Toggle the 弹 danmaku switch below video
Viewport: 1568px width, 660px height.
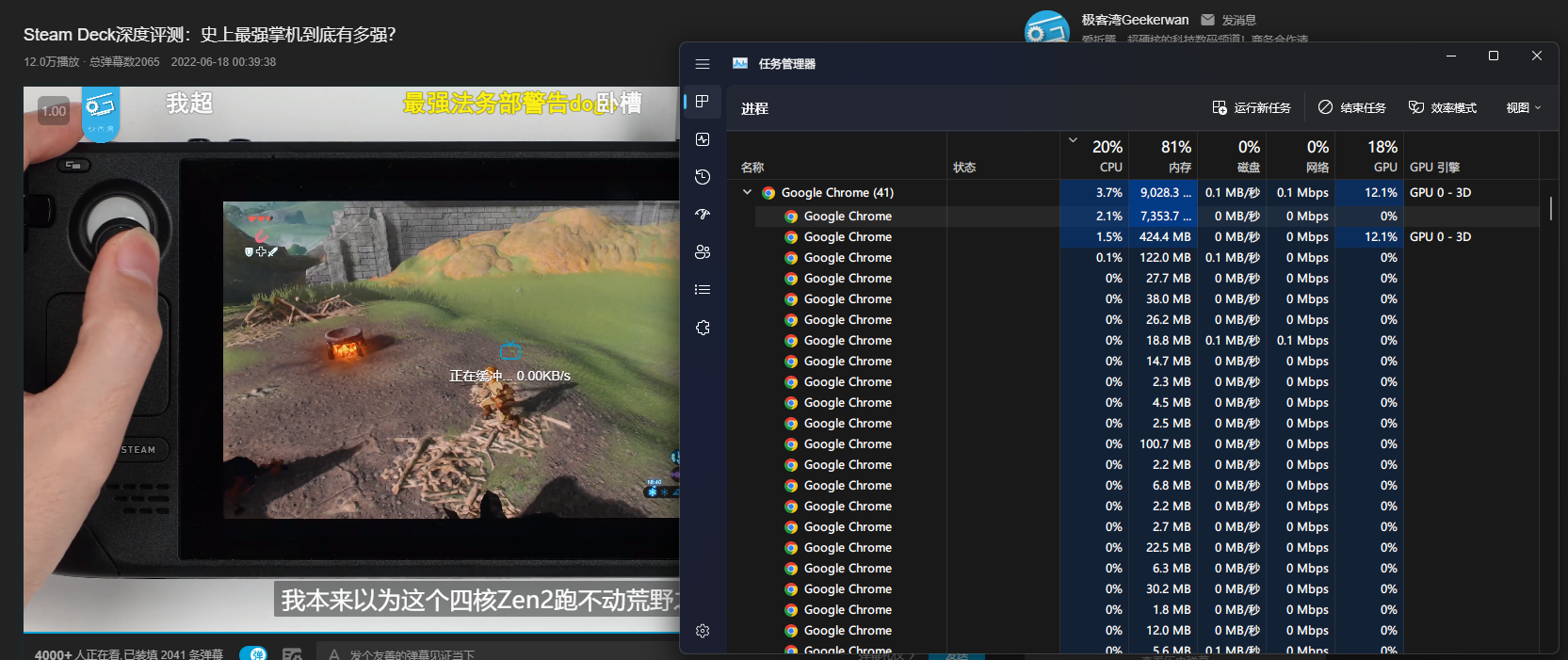pos(253,653)
